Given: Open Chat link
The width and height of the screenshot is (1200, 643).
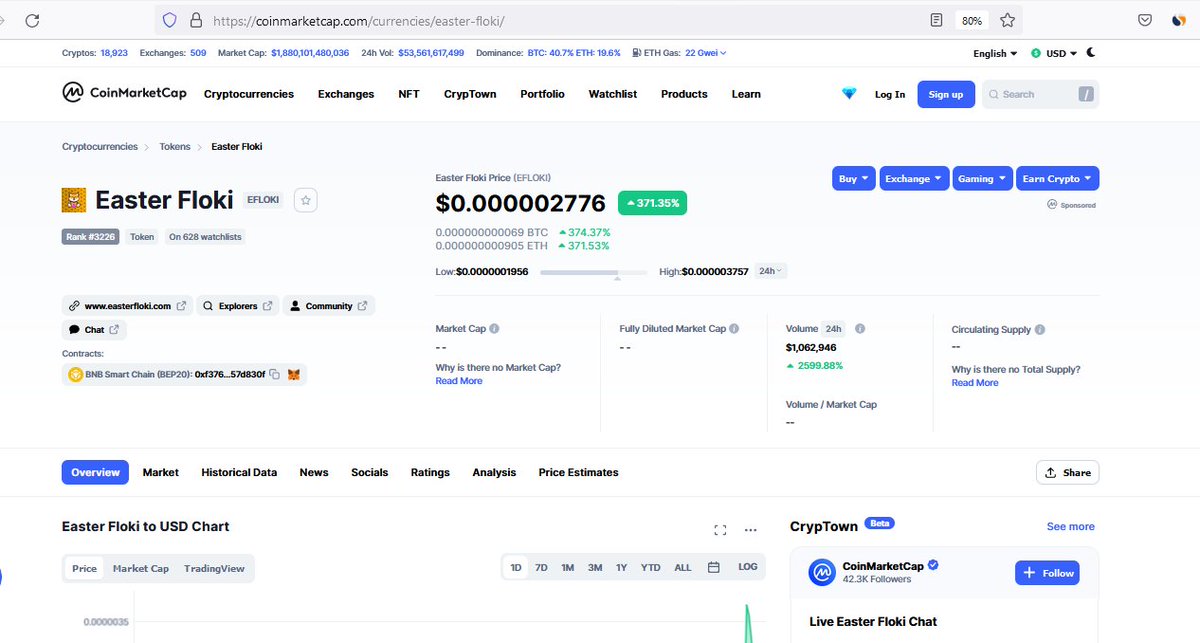Looking at the screenshot, I should (x=94, y=330).
